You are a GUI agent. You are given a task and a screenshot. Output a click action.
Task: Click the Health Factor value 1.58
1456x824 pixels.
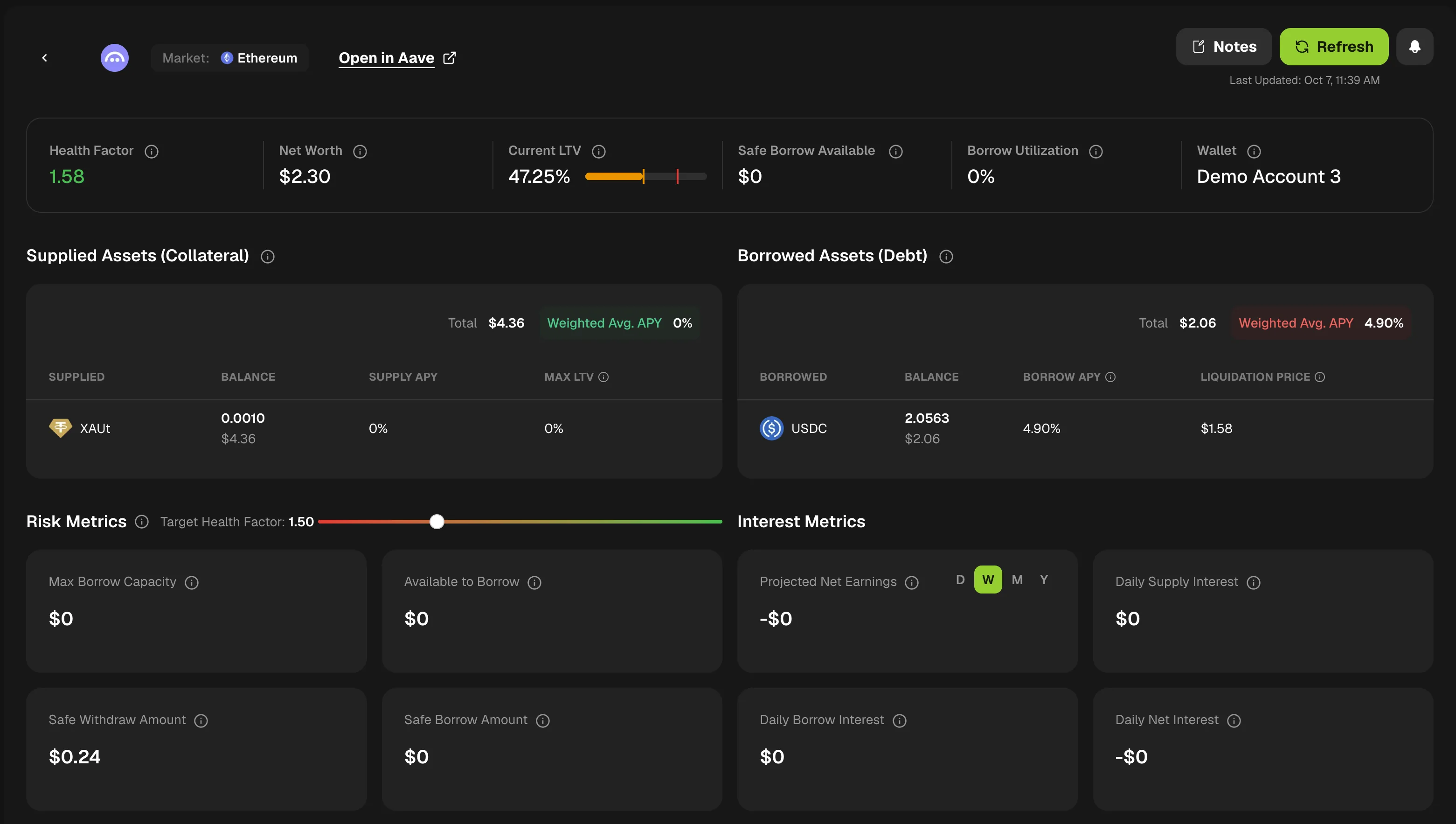[67, 176]
